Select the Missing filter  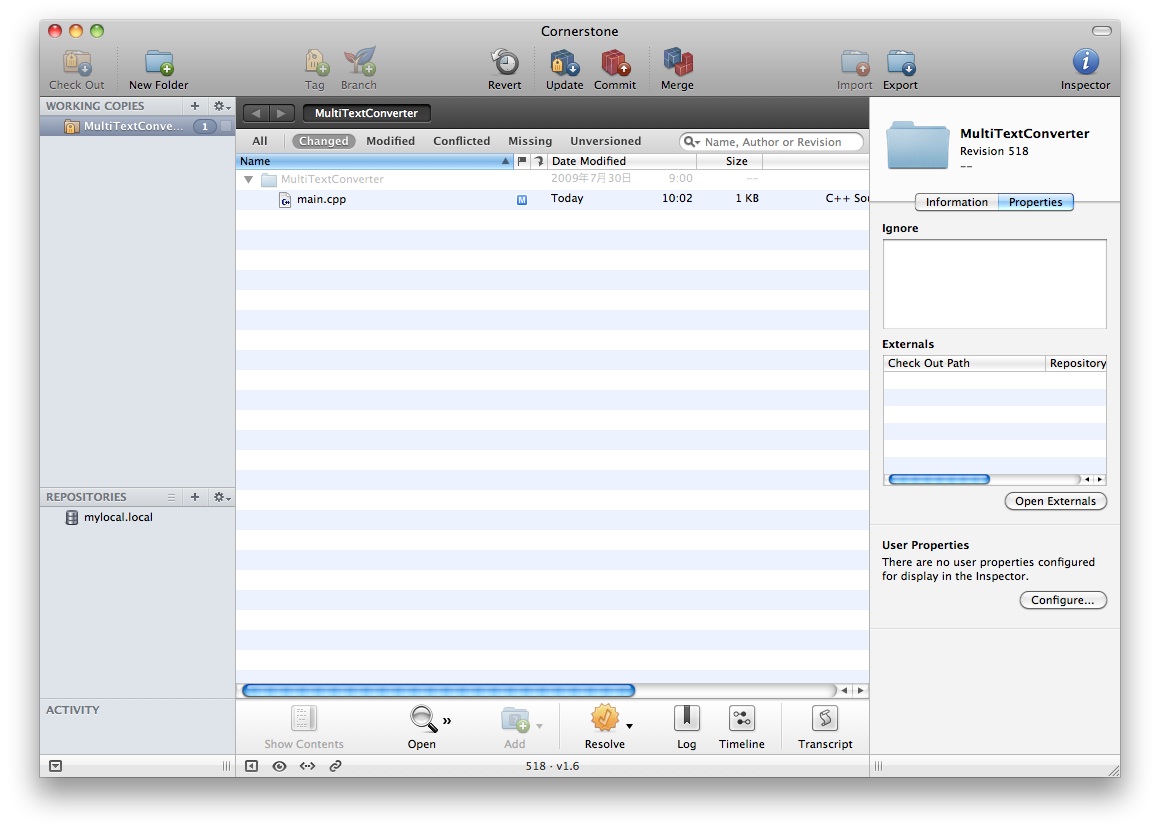pyautogui.click(x=530, y=141)
